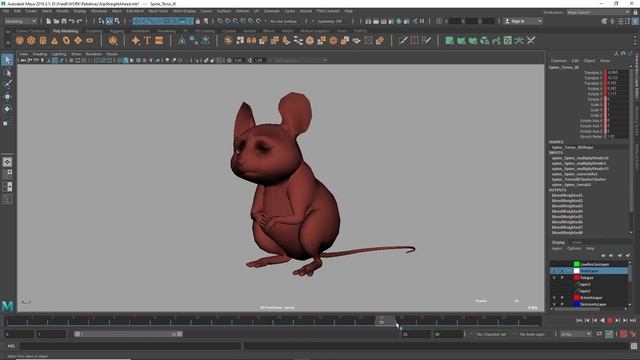The image size is (640, 360).
Task: Open the No Live Surface dropdown
Action: point(283,21)
